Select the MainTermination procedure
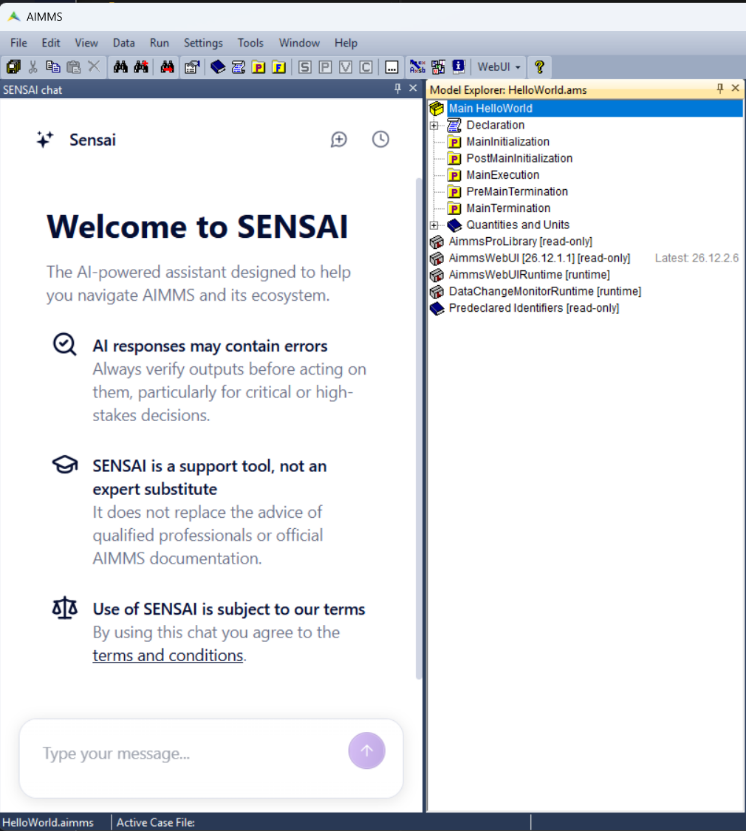 click(508, 208)
